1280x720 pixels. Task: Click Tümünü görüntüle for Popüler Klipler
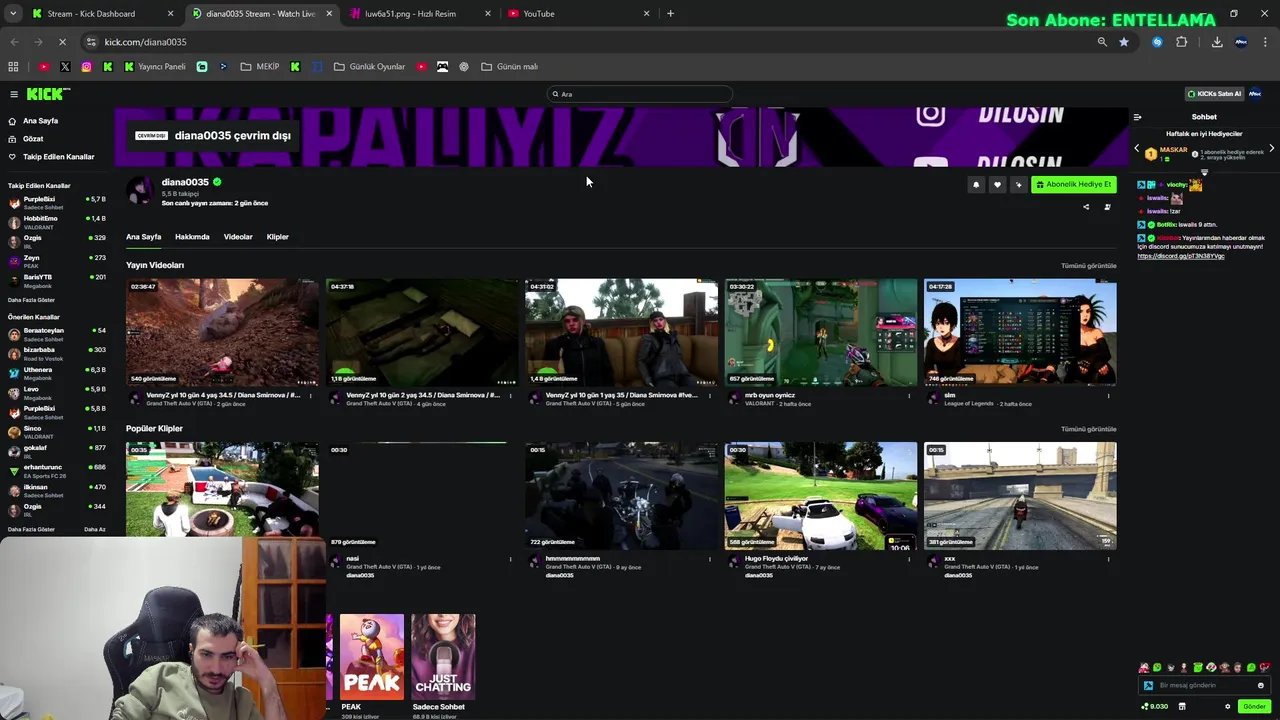click(x=1088, y=429)
